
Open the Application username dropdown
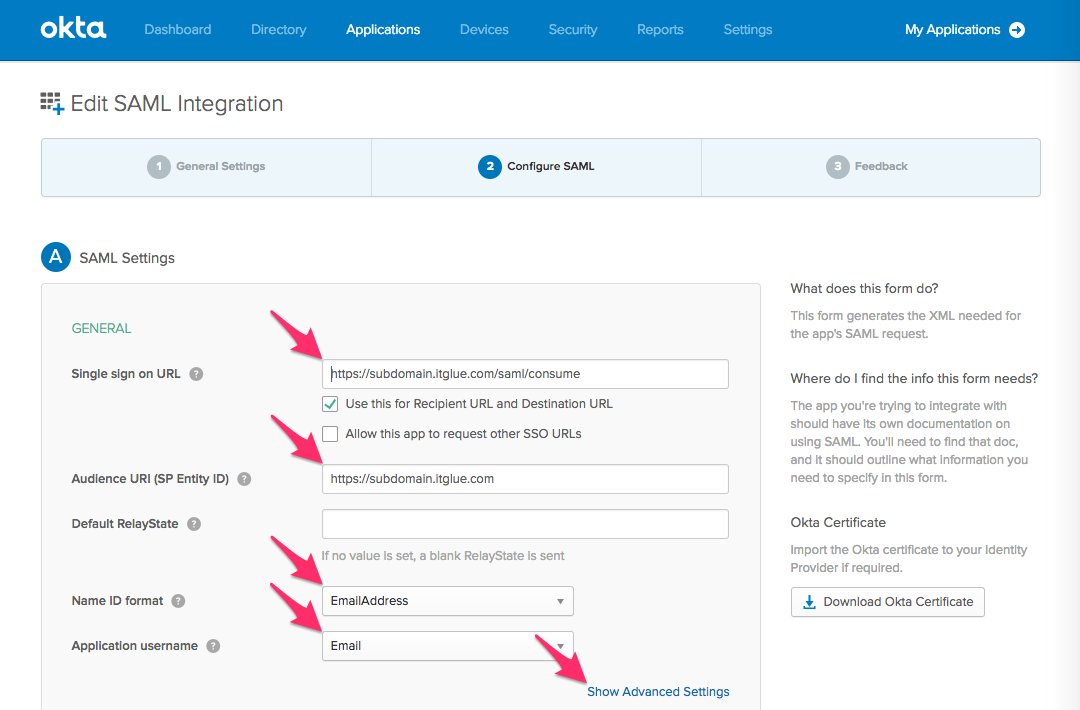[x=447, y=646]
